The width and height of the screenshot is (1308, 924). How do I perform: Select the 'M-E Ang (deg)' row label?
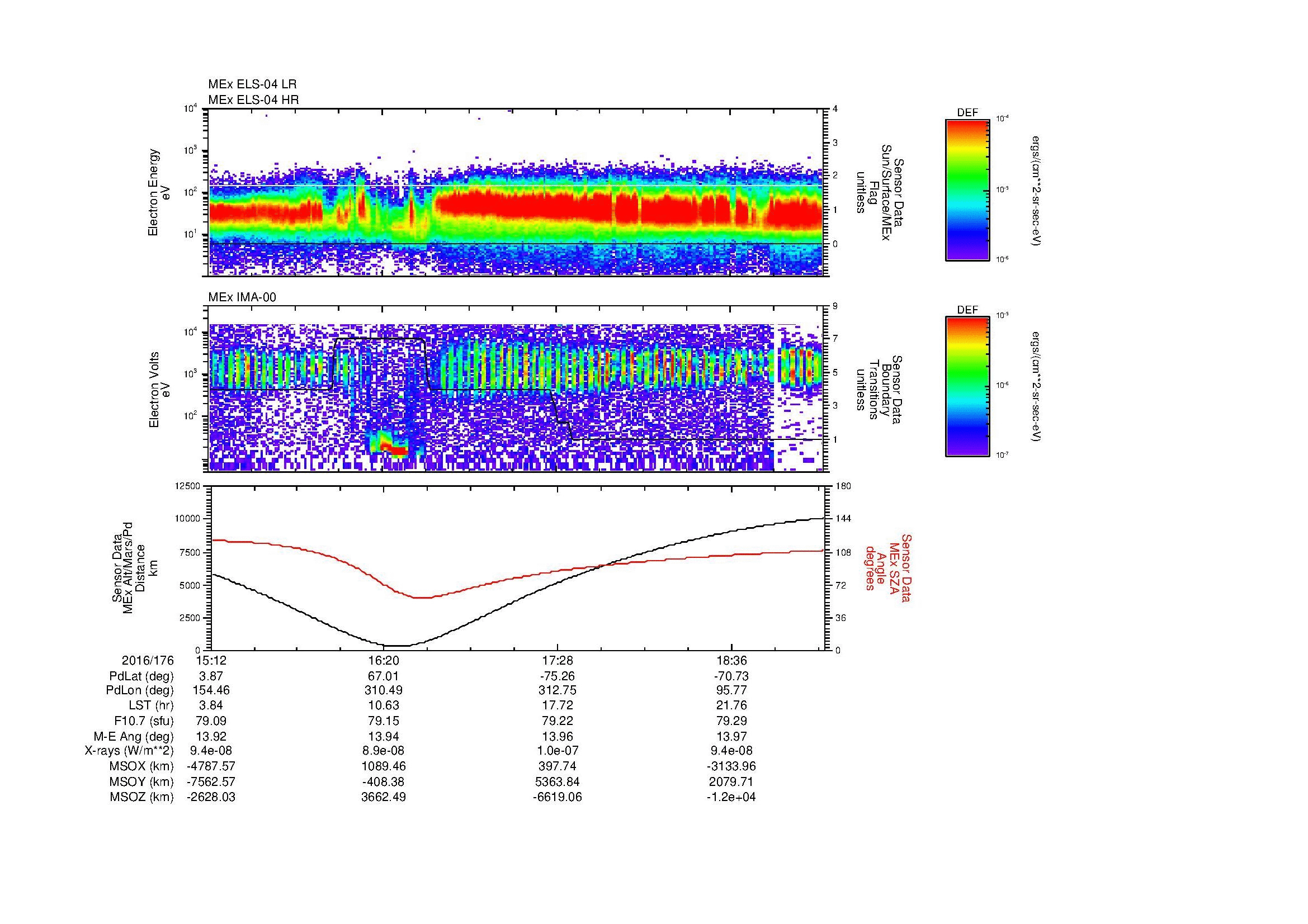[134, 737]
